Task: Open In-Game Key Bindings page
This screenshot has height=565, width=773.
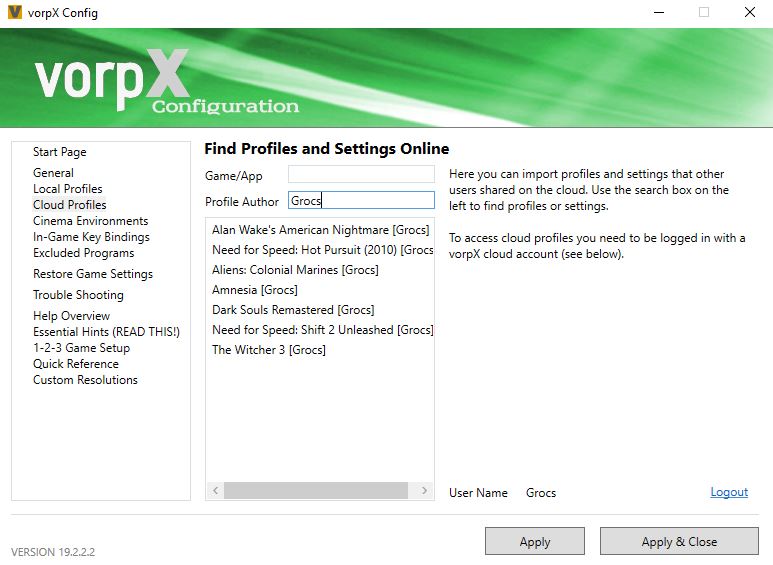Action: coord(91,237)
